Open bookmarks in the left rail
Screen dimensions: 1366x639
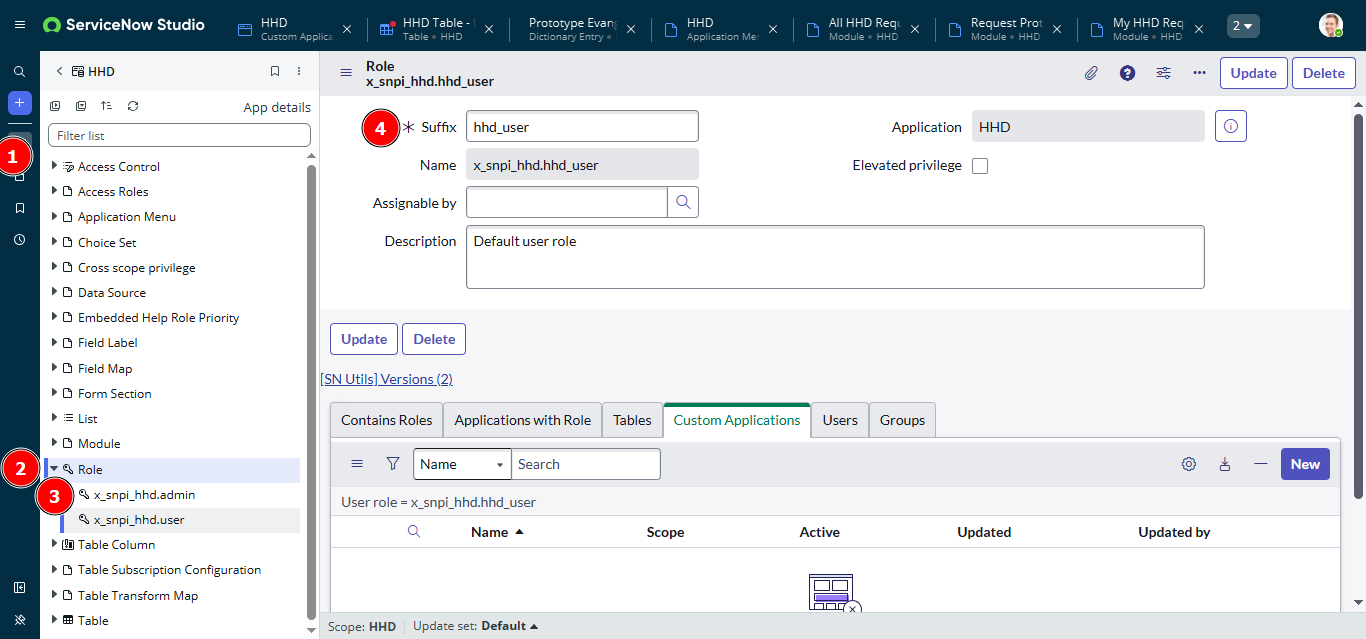click(20, 208)
